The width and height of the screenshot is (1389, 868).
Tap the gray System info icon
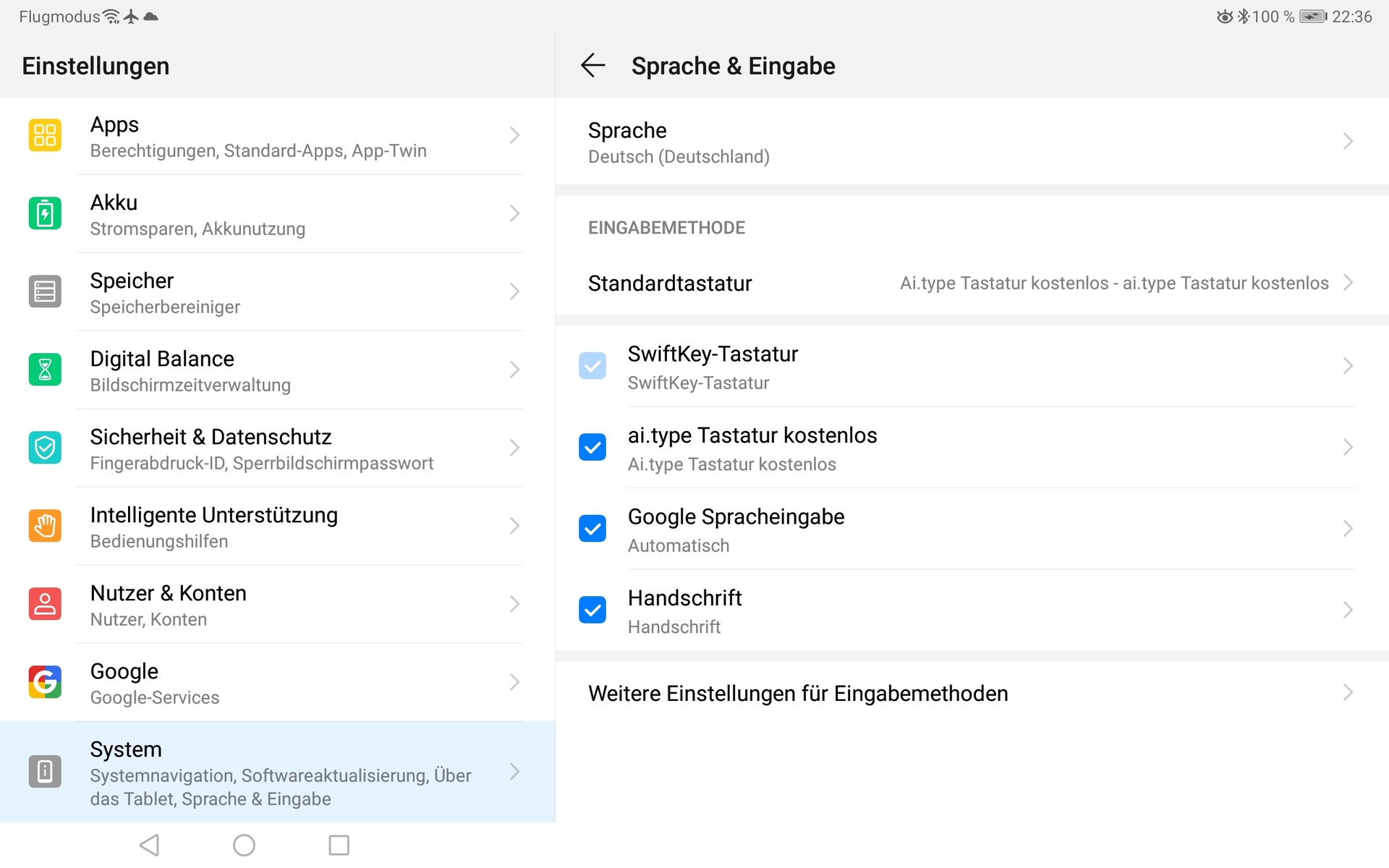click(x=45, y=771)
